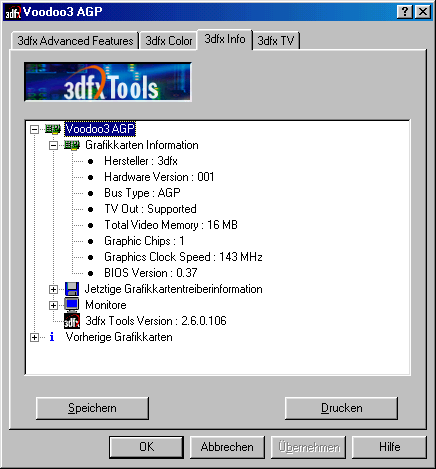Expand Jetztige Grafikkartentreiberinformation node
This screenshot has height=469, width=436.
click(x=53, y=289)
